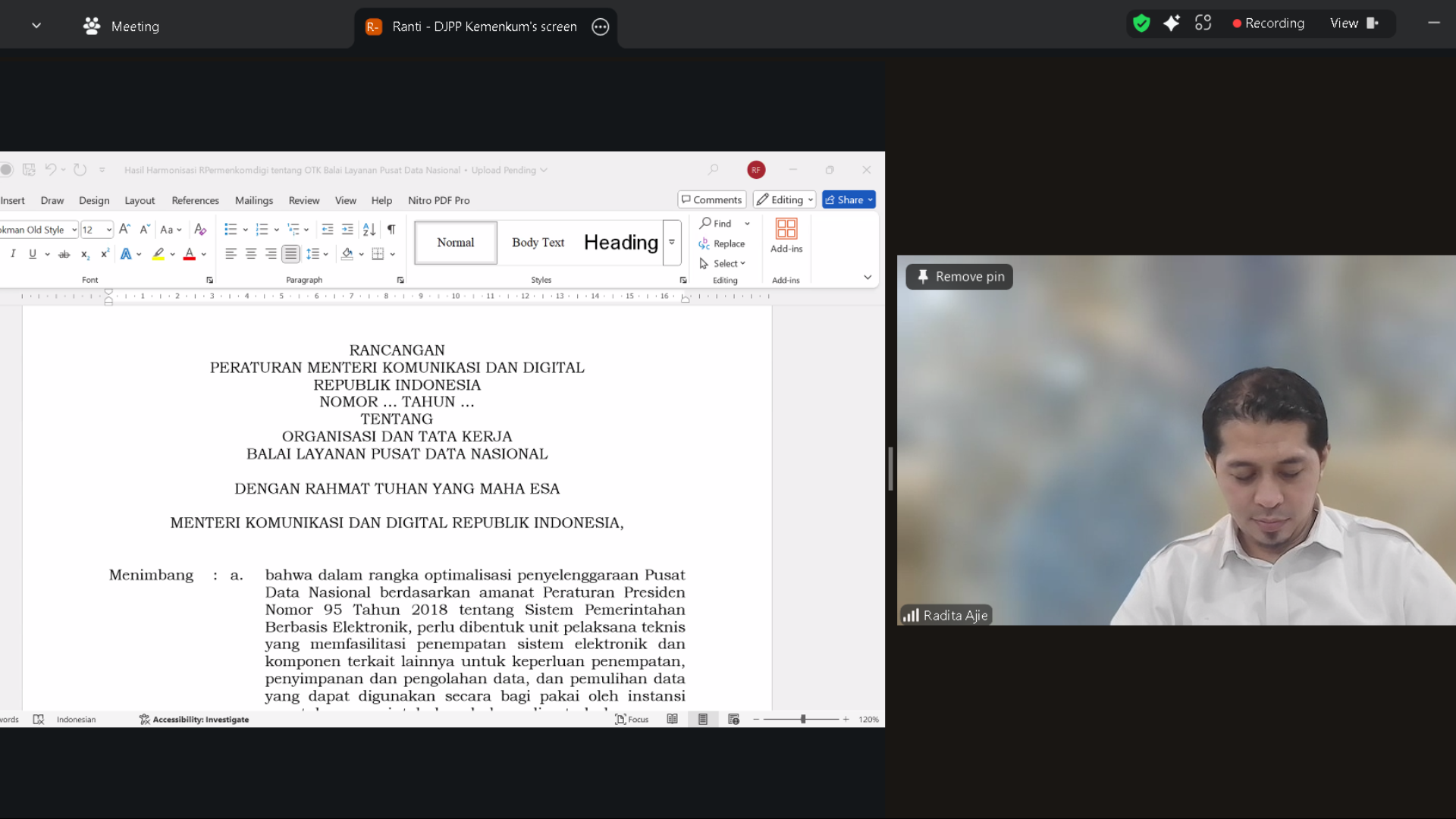Click the zoom slider in status bar
Image resolution: width=1456 pixels, height=819 pixels.
[802, 719]
